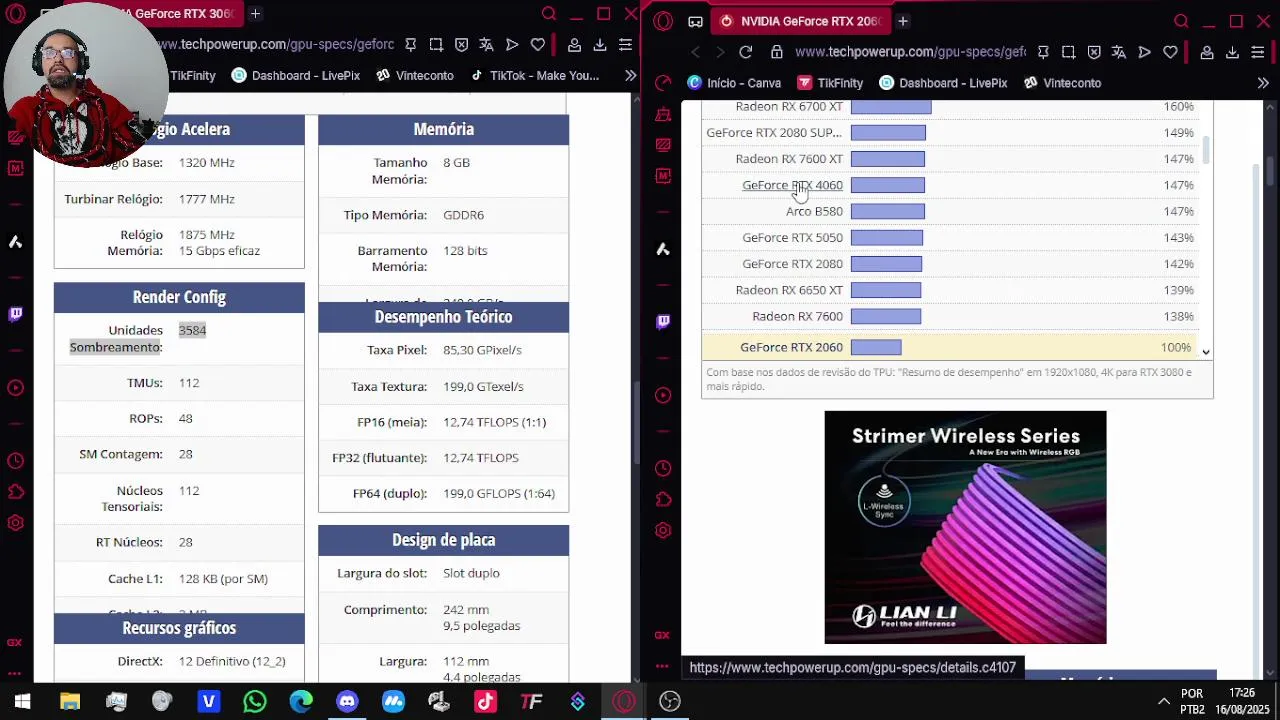Open downloads in the right window toolbar
The height and width of the screenshot is (720, 1280).
pyautogui.click(x=1232, y=52)
